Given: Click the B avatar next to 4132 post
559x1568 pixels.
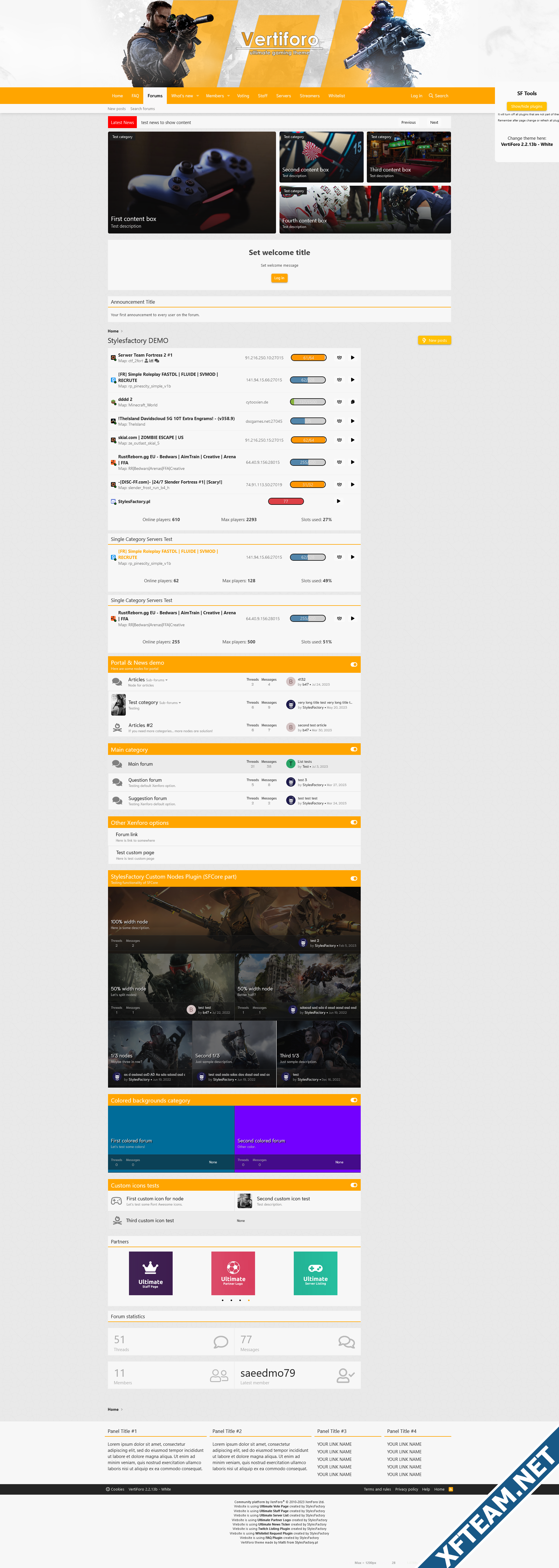Looking at the screenshot, I should click(291, 682).
